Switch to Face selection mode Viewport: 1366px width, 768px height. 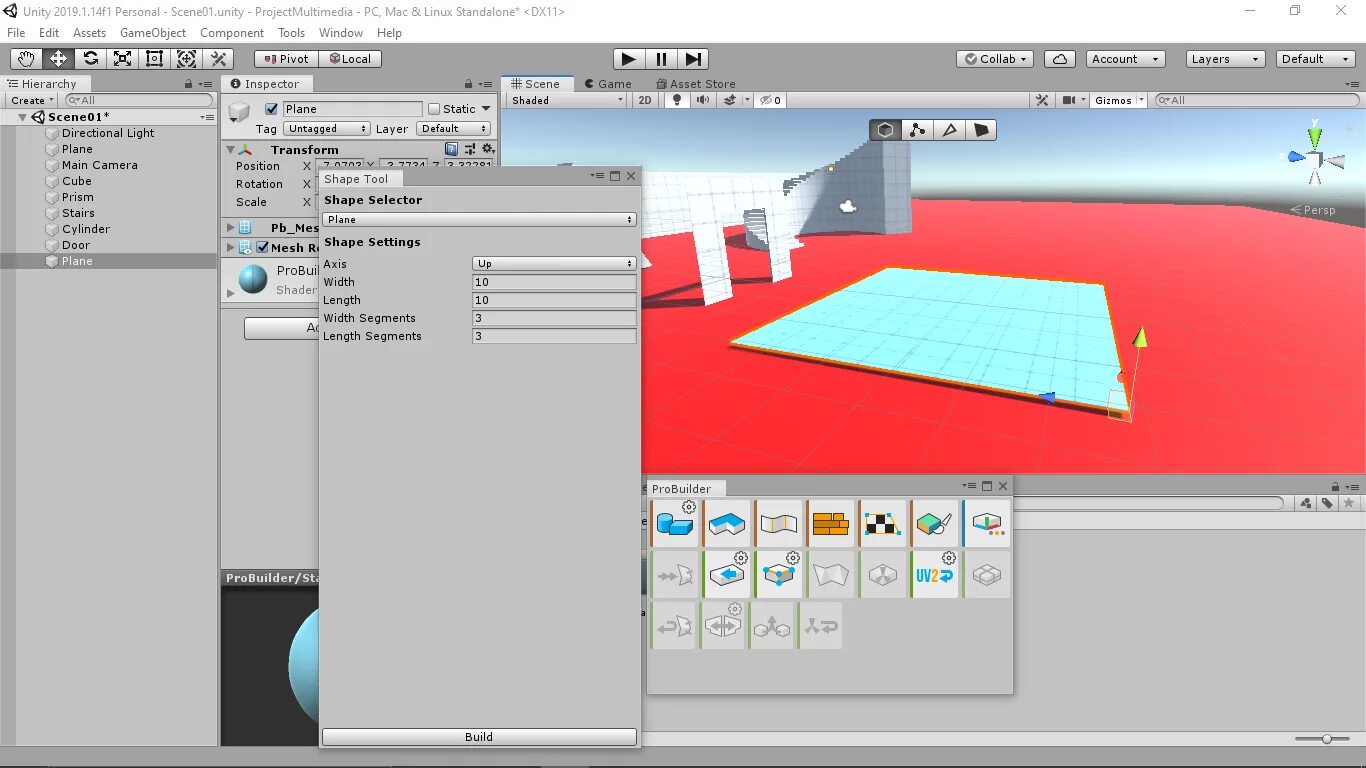click(982, 130)
